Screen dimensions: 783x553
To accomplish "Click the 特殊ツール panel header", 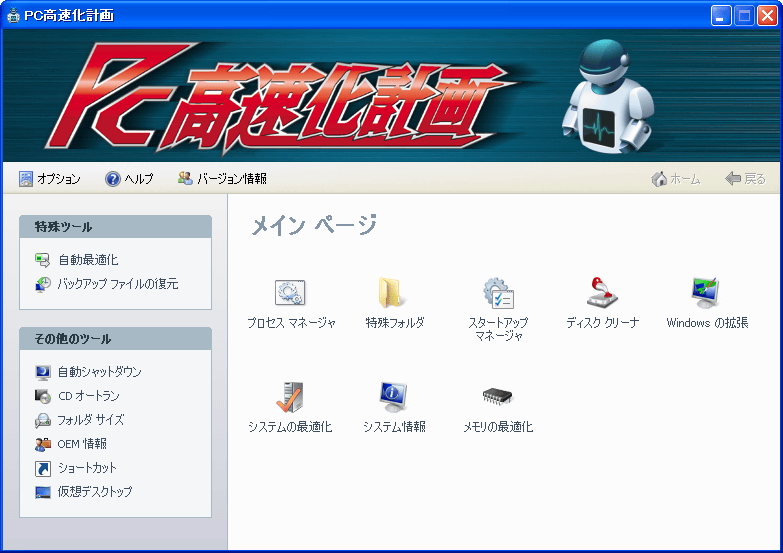I will click(x=115, y=227).
